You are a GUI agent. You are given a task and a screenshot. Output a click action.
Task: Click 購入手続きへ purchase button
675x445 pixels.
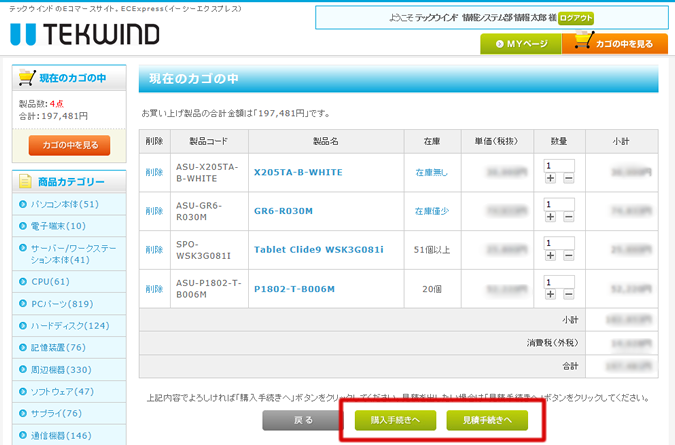(395, 420)
